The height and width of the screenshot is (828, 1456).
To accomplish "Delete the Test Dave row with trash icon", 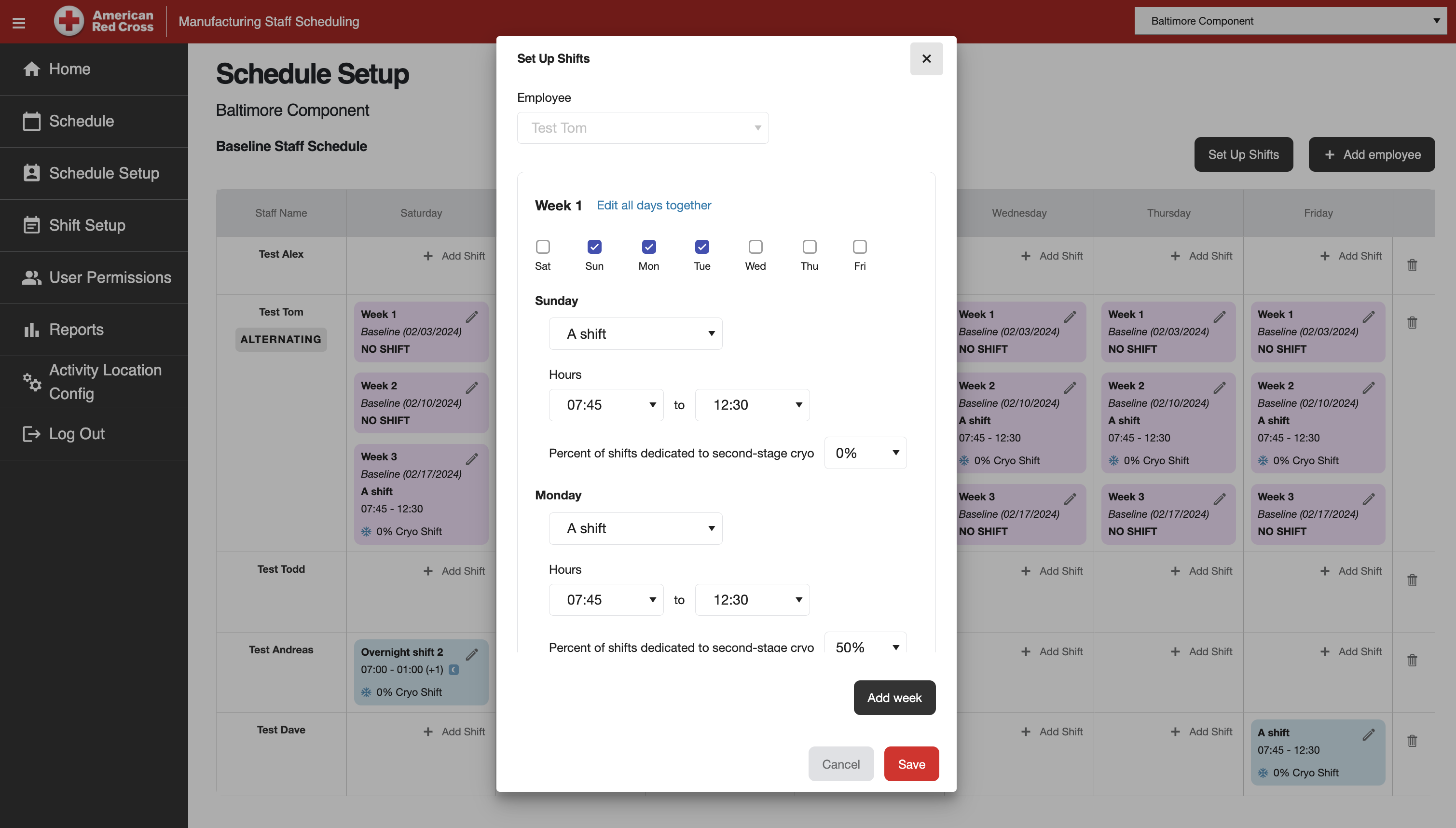I will point(1412,741).
